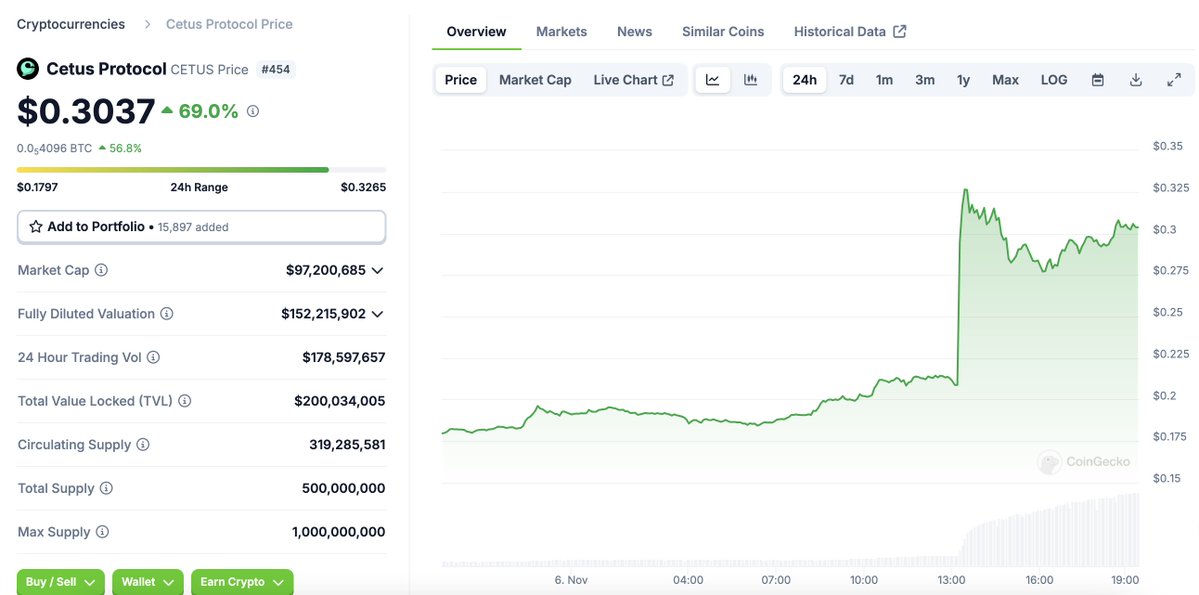Select the Market Cap chart toggle
This screenshot has height=595, width=1199.
(535, 80)
